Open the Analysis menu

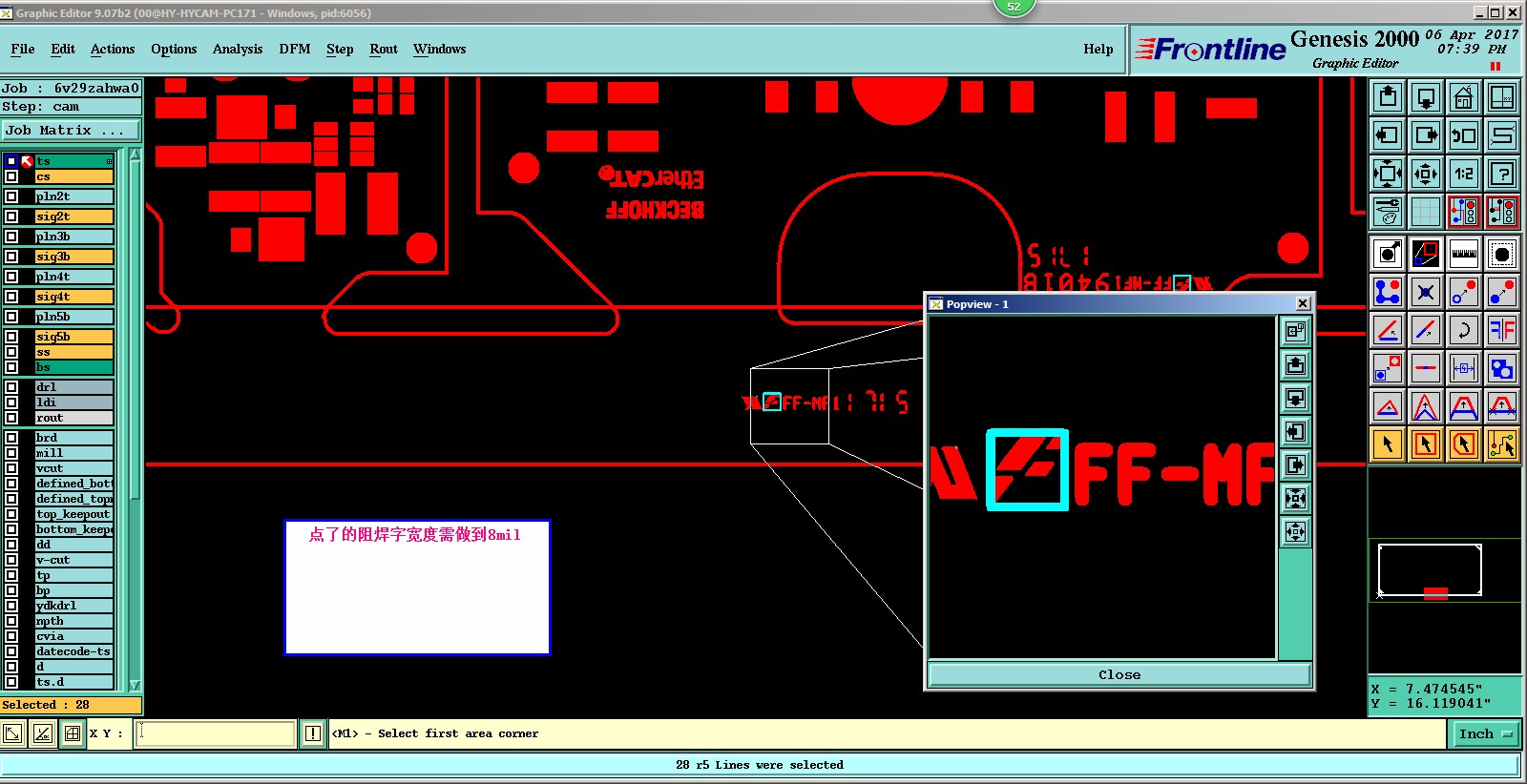pyautogui.click(x=238, y=49)
